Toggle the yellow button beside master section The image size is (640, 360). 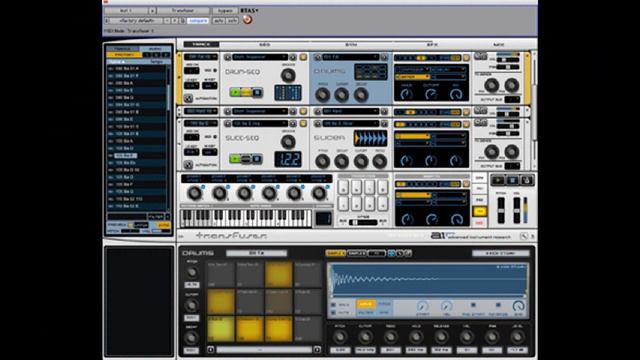pyautogui.click(x=480, y=211)
